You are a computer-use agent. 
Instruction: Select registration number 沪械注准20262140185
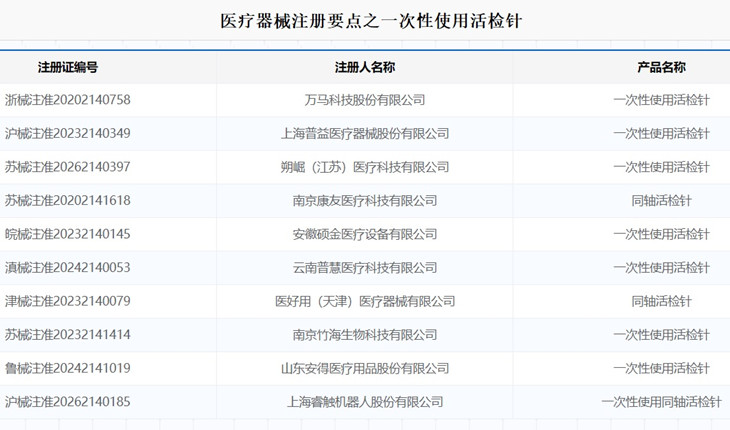click(68, 401)
